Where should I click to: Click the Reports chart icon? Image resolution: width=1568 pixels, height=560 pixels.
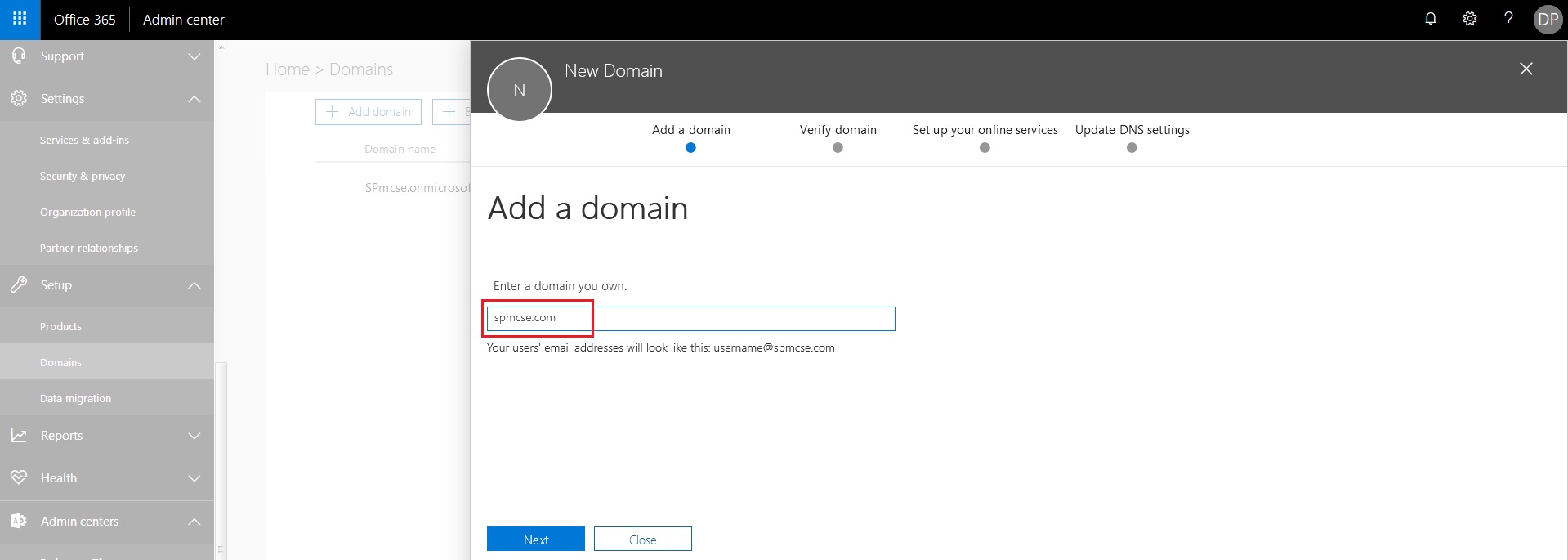coord(19,436)
